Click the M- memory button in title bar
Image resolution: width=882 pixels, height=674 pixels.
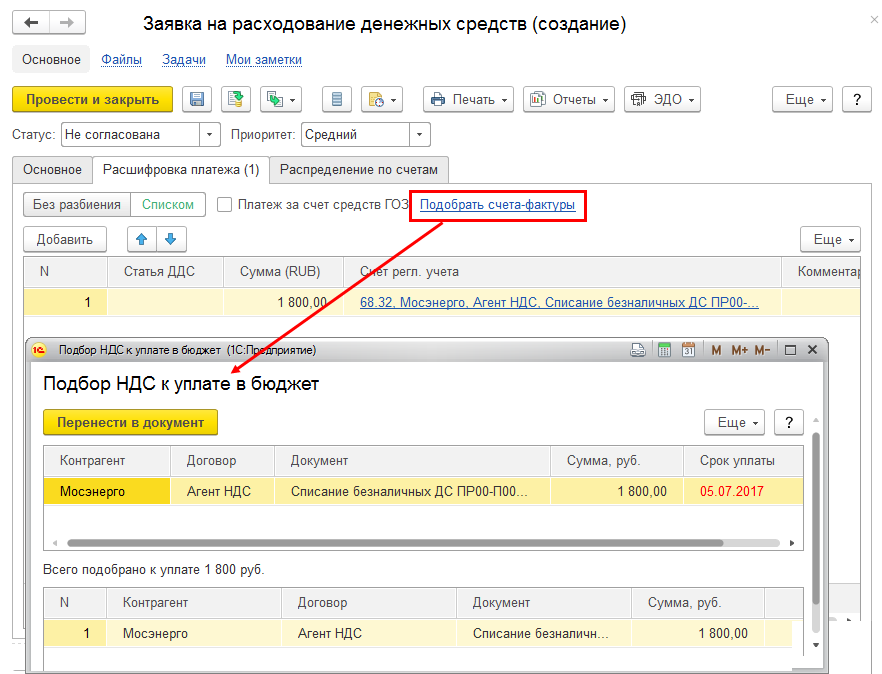[762, 351]
